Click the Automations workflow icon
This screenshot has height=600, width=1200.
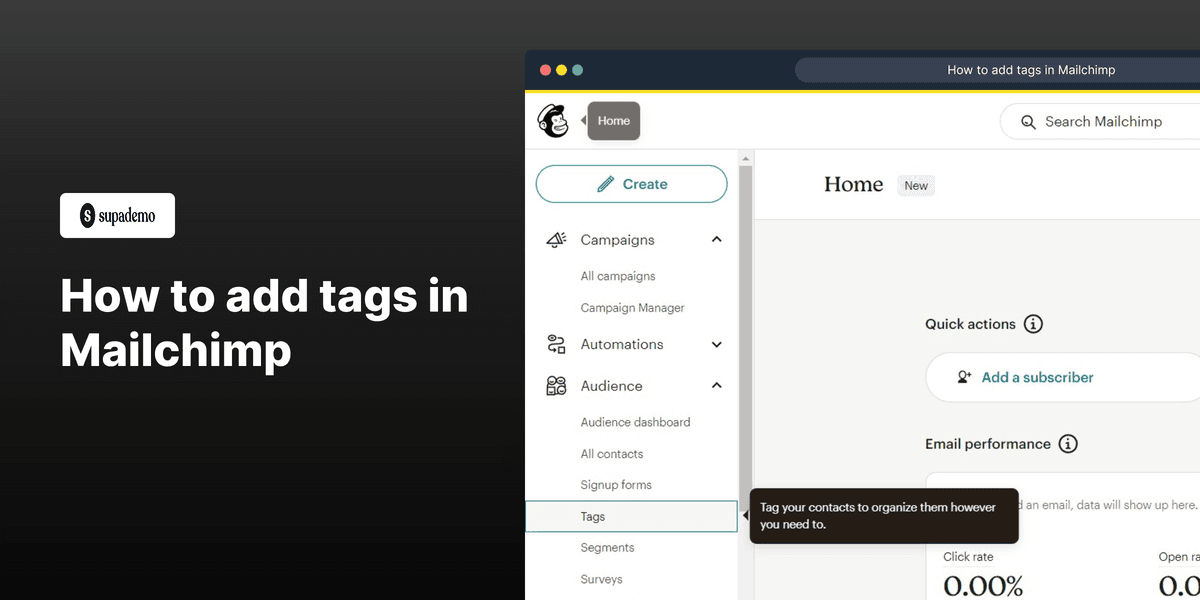(557, 343)
